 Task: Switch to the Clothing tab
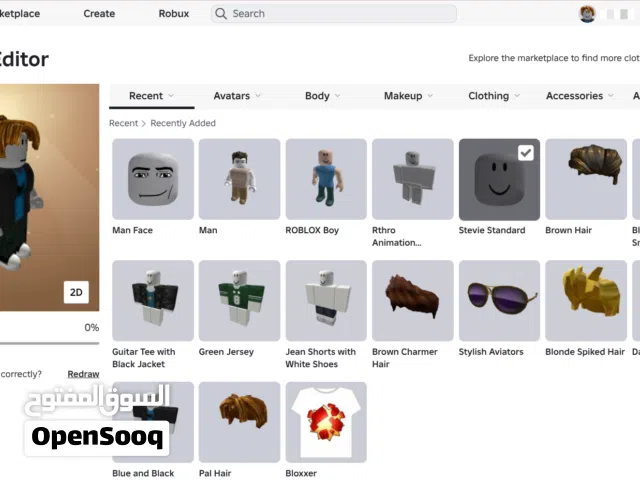[494, 96]
